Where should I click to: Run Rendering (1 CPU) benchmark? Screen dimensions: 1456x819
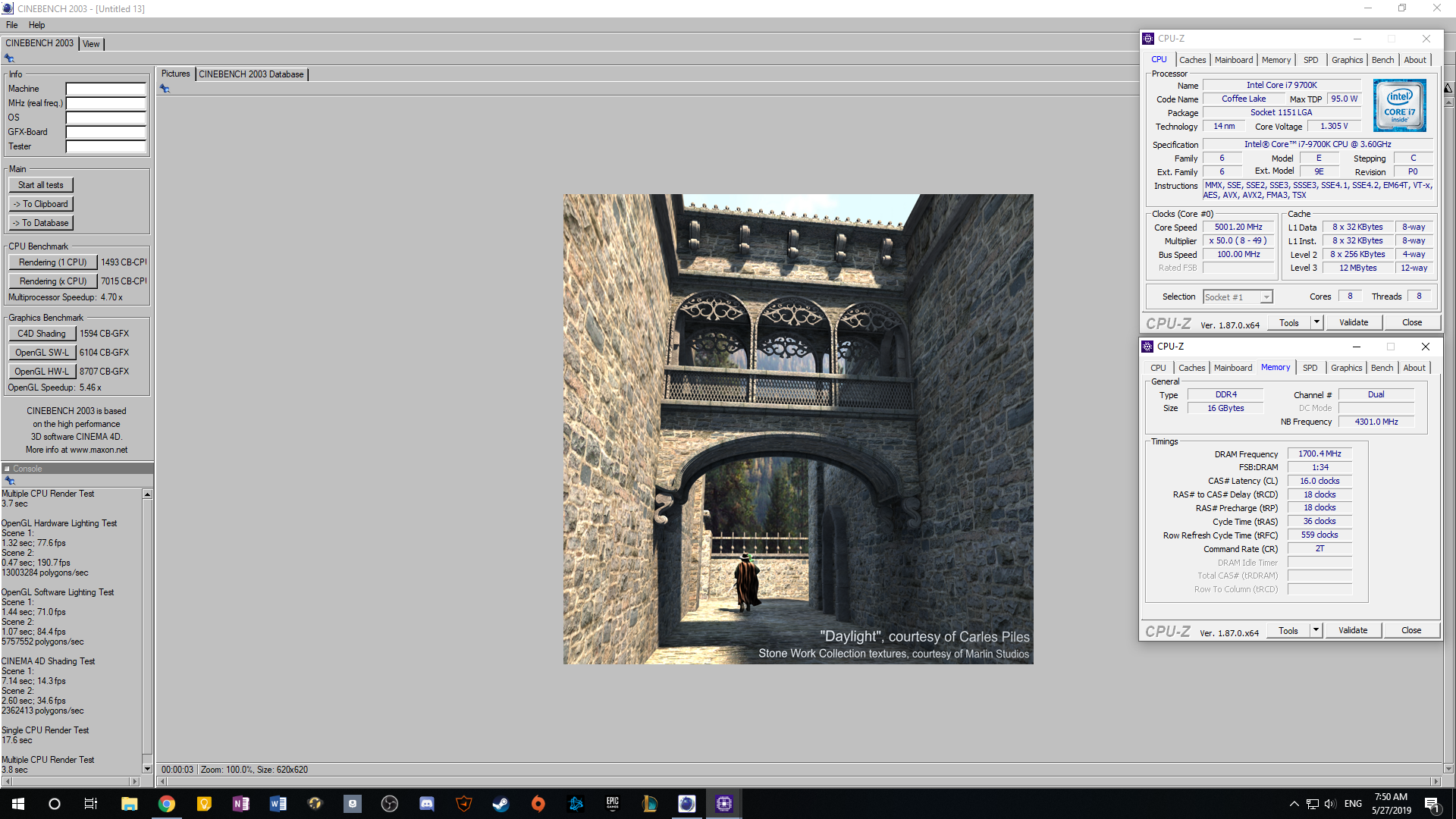pos(53,262)
